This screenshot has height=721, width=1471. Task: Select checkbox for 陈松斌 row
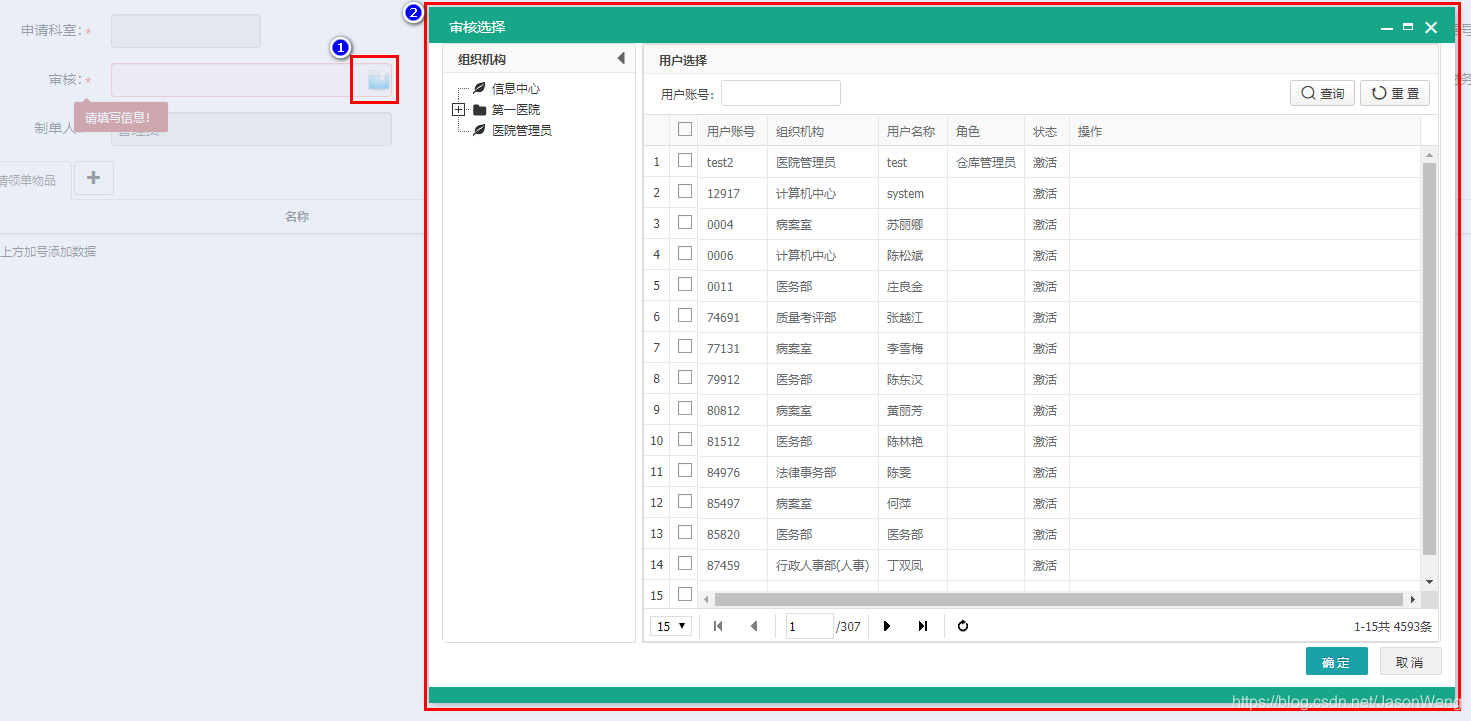coord(685,253)
